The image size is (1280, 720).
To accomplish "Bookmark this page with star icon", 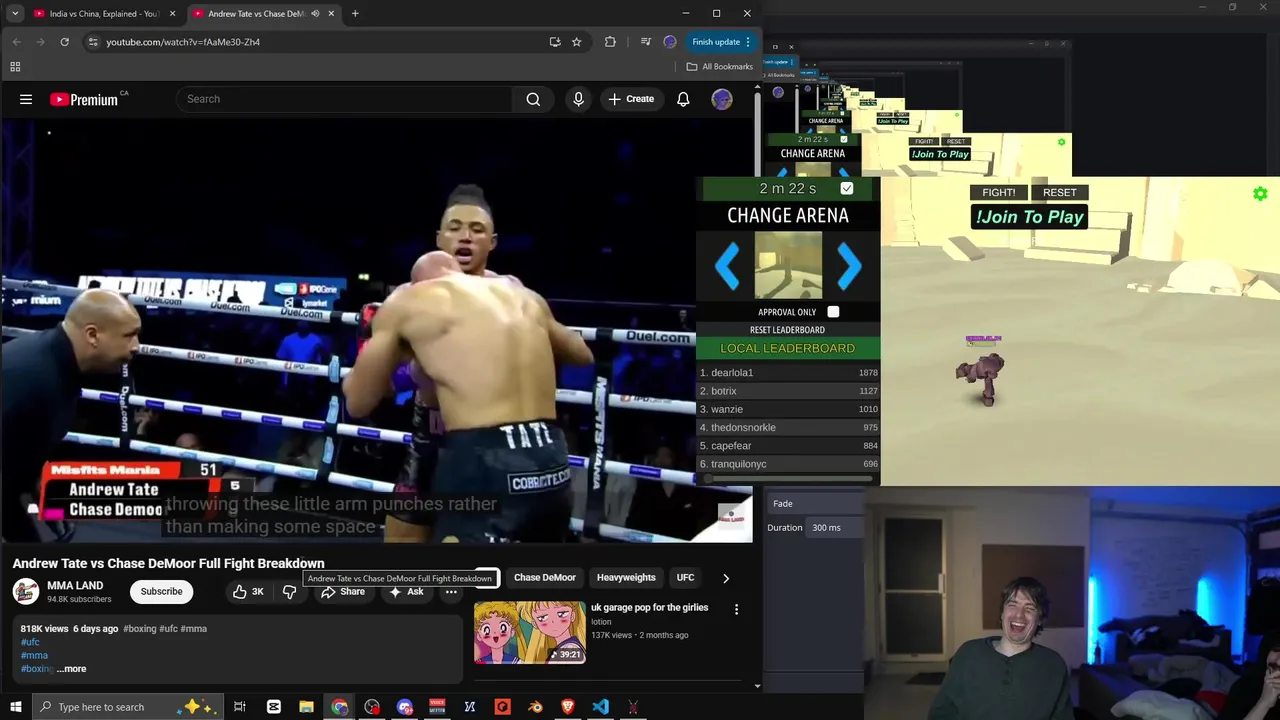I will coord(576,42).
